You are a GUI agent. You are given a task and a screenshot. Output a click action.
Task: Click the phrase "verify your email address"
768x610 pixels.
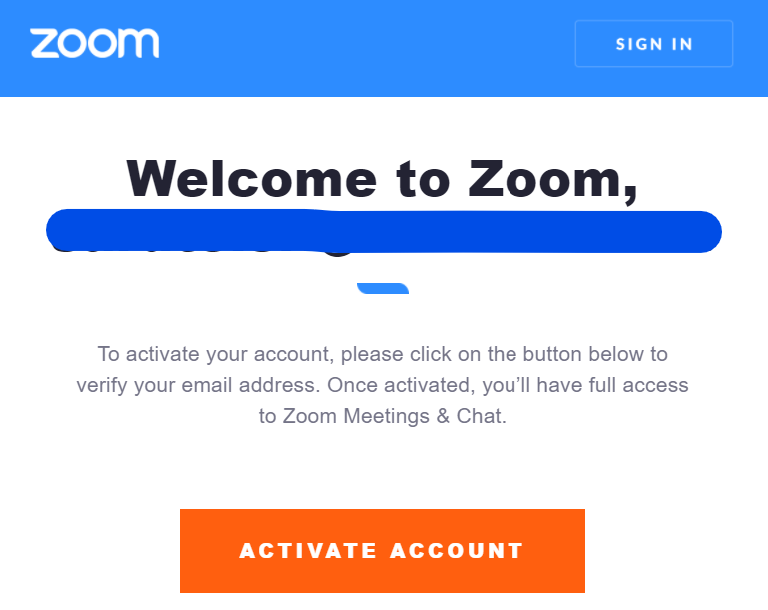pyautogui.click(x=196, y=385)
